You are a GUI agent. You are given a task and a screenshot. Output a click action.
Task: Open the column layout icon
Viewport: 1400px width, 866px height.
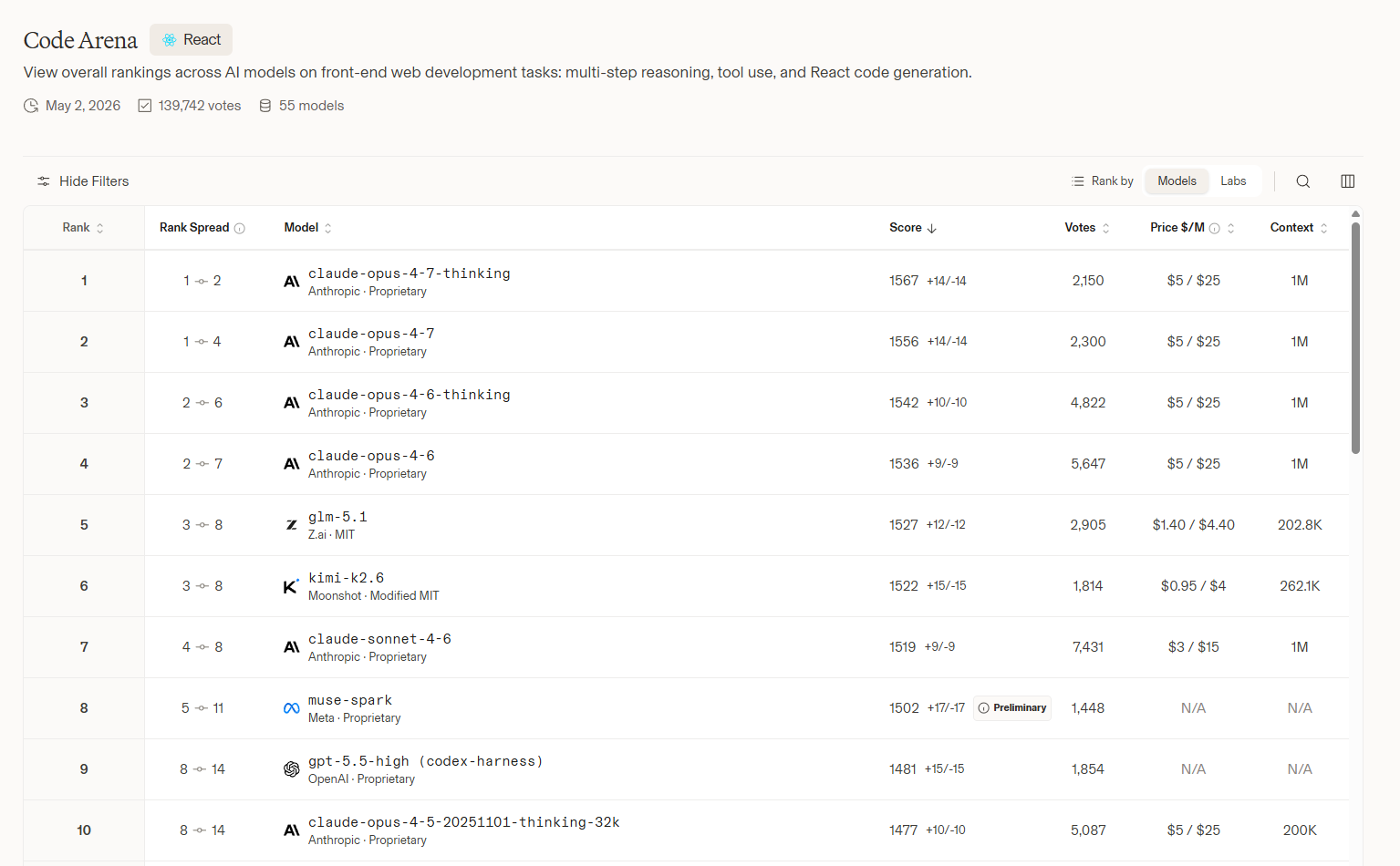1347,181
